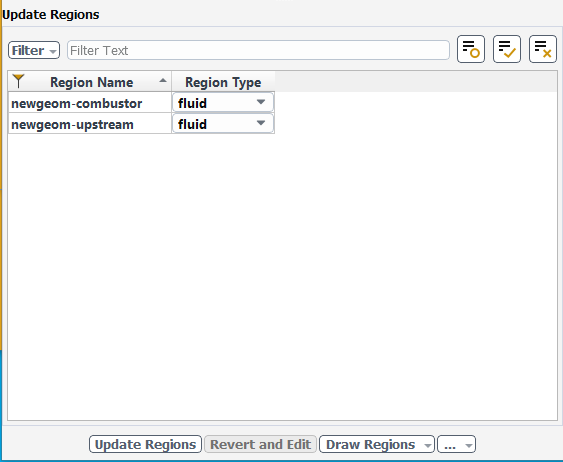This screenshot has width=563, height=462.
Task: Select the newgeom-upstream row
Action: pos(90,124)
